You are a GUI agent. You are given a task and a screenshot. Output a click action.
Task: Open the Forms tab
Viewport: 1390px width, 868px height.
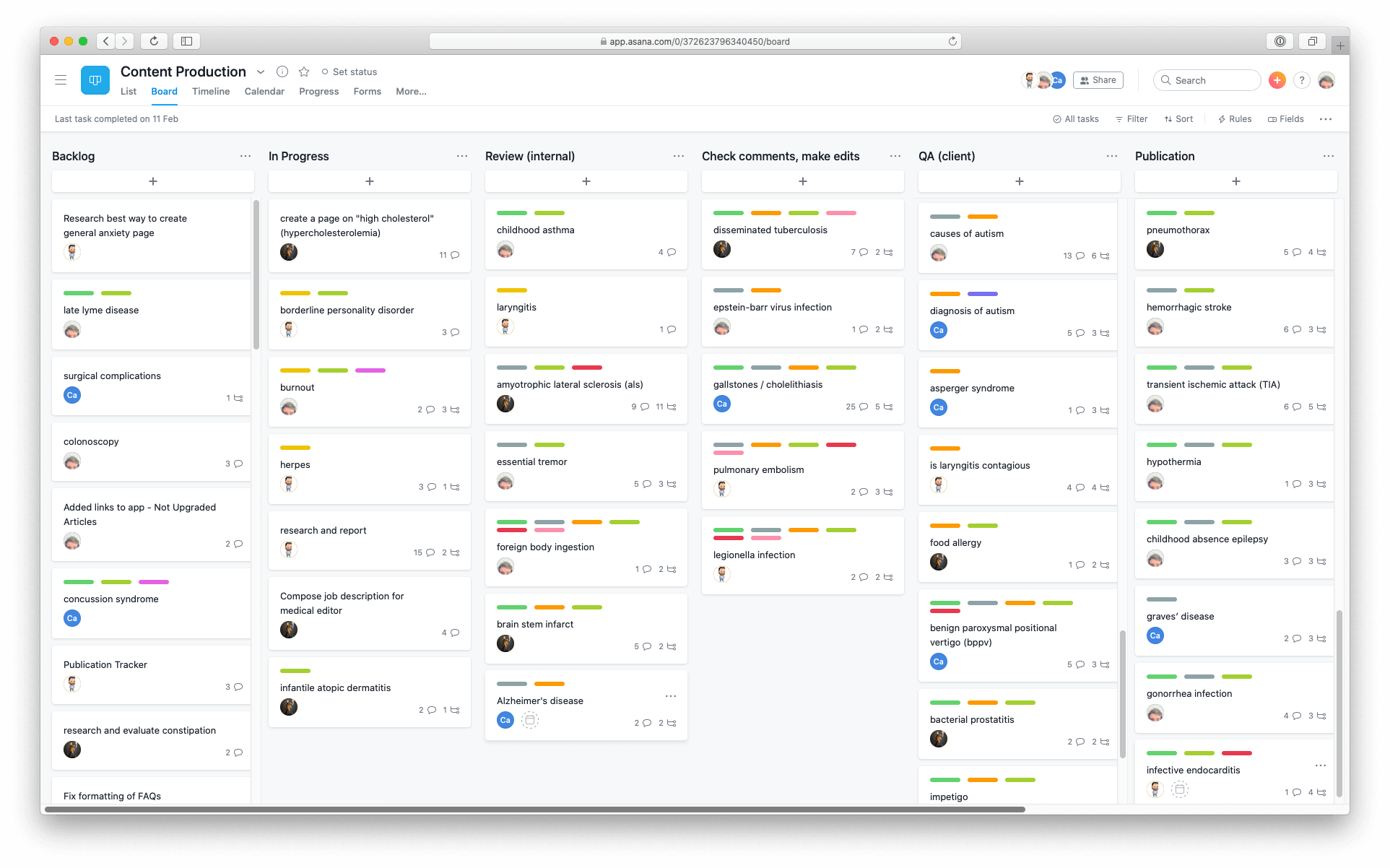pyautogui.click(x=366, y=91)
